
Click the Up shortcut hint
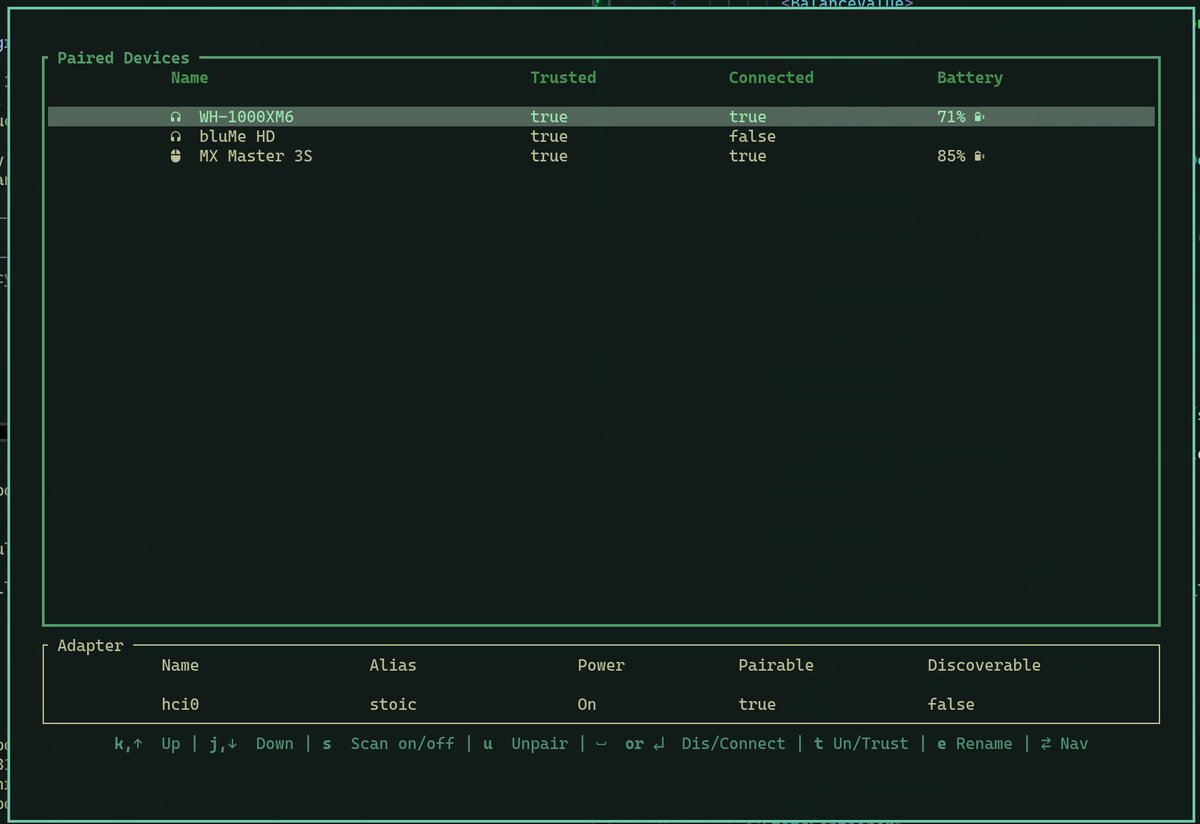coord(148,744)
